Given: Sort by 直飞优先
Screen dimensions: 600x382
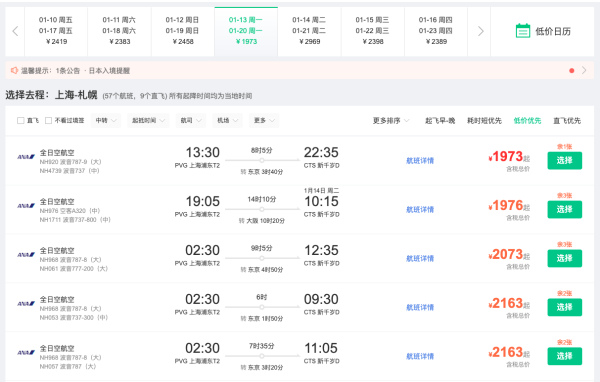Looking at the screenshot, I should pos(567,121).
